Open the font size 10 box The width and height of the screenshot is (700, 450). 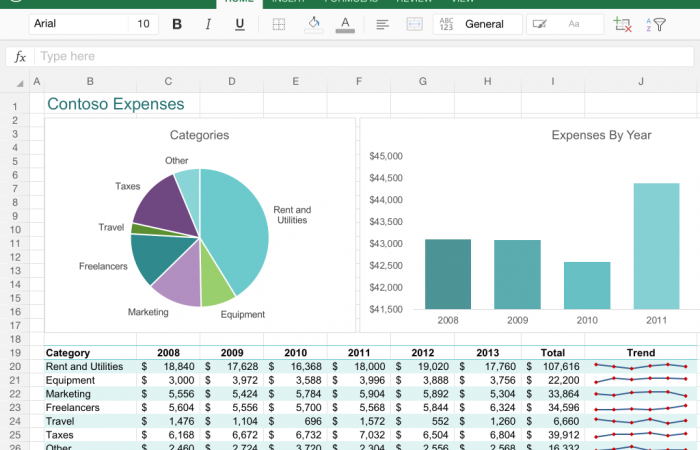[x=144, y=24]
